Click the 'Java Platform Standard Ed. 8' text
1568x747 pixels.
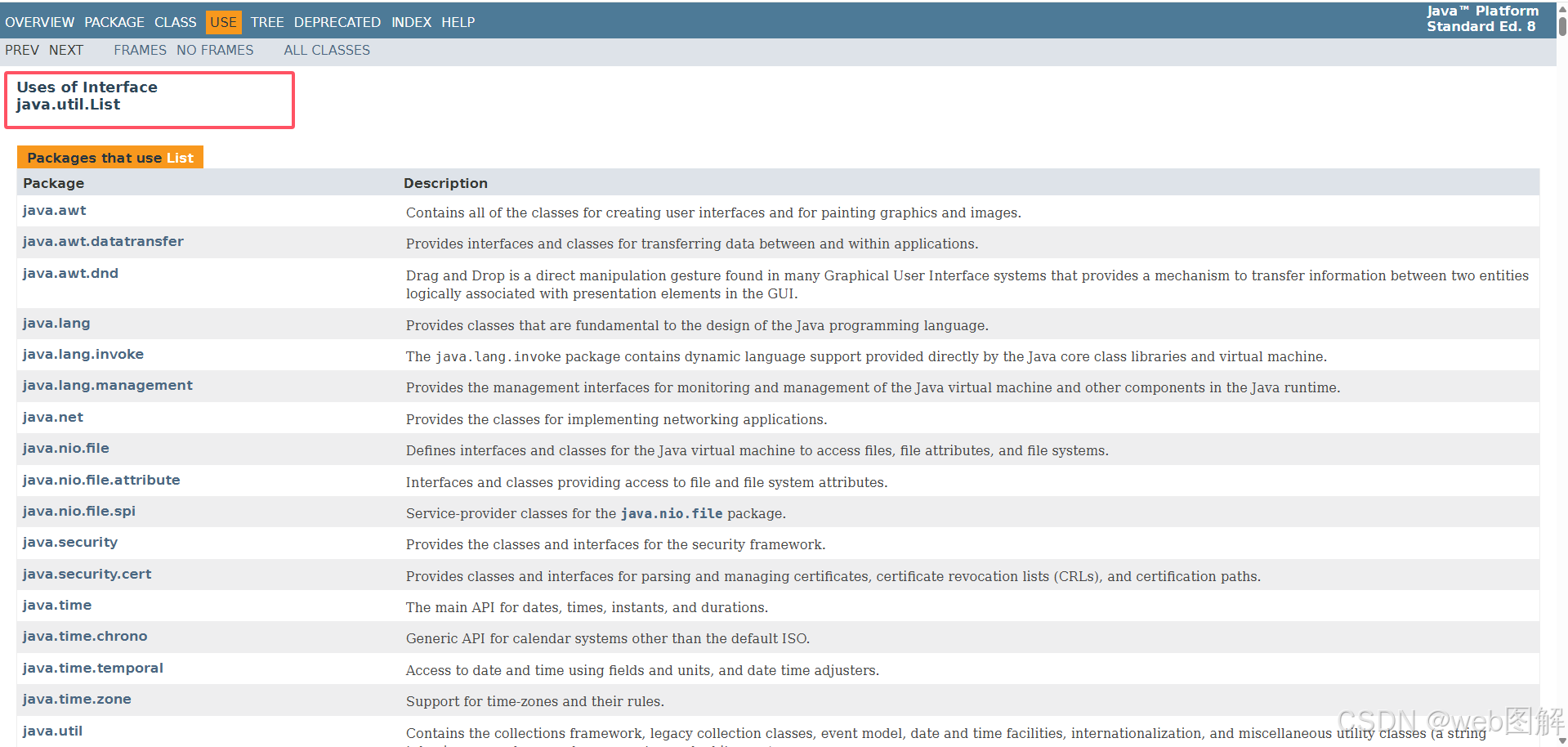[x=1482, y=19]
